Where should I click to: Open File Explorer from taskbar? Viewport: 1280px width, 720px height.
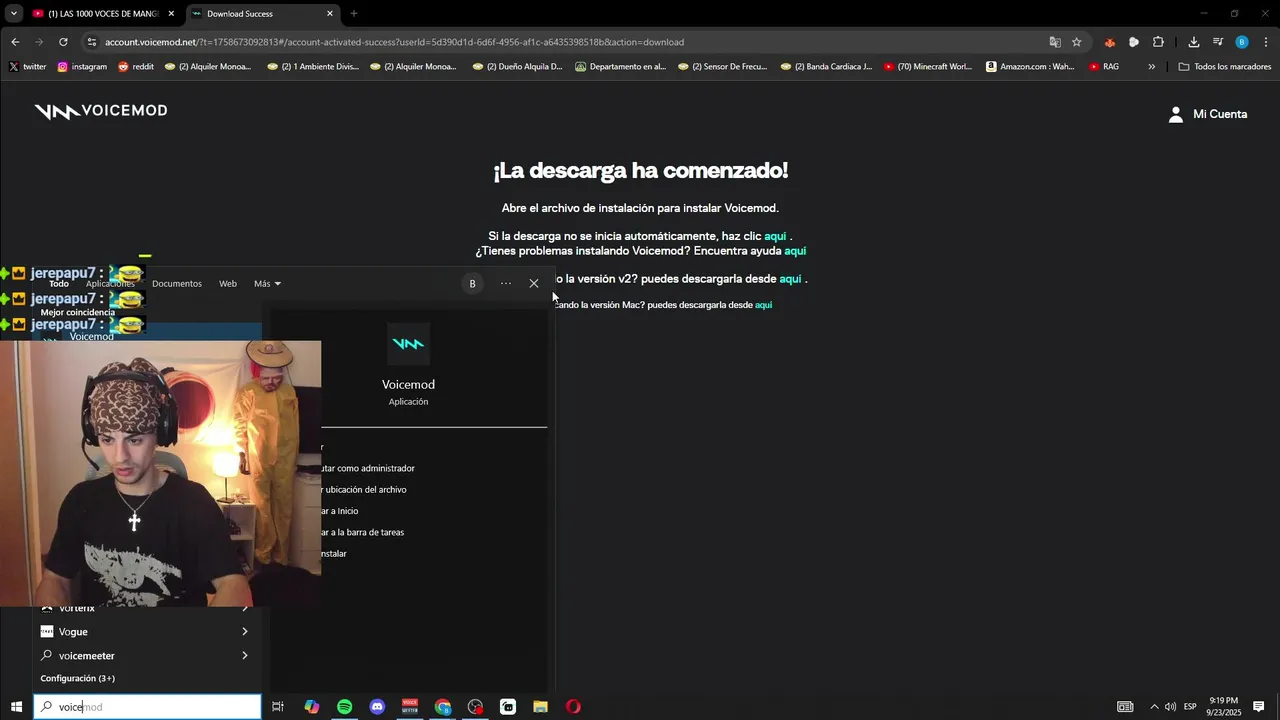pyautogui.click(x=540, y=707)
